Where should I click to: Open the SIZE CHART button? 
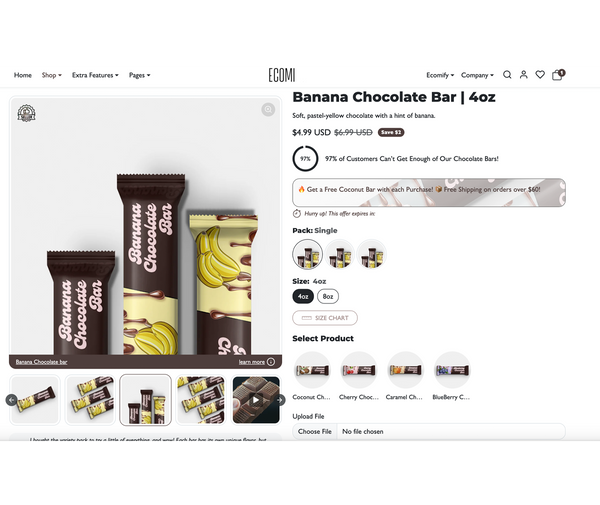click(x=325, y=318)
